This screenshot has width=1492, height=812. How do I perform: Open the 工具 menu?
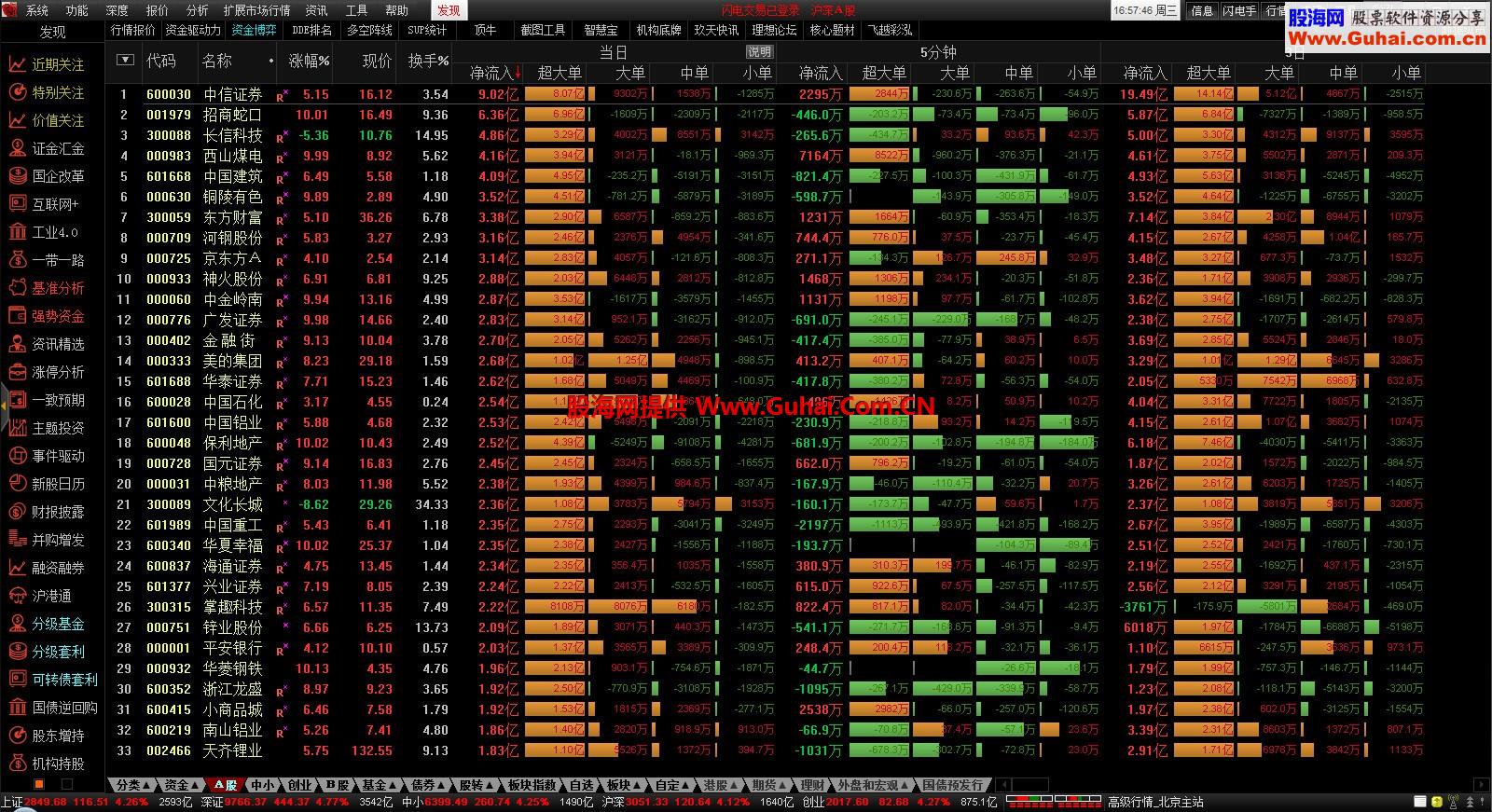[357, 10]
